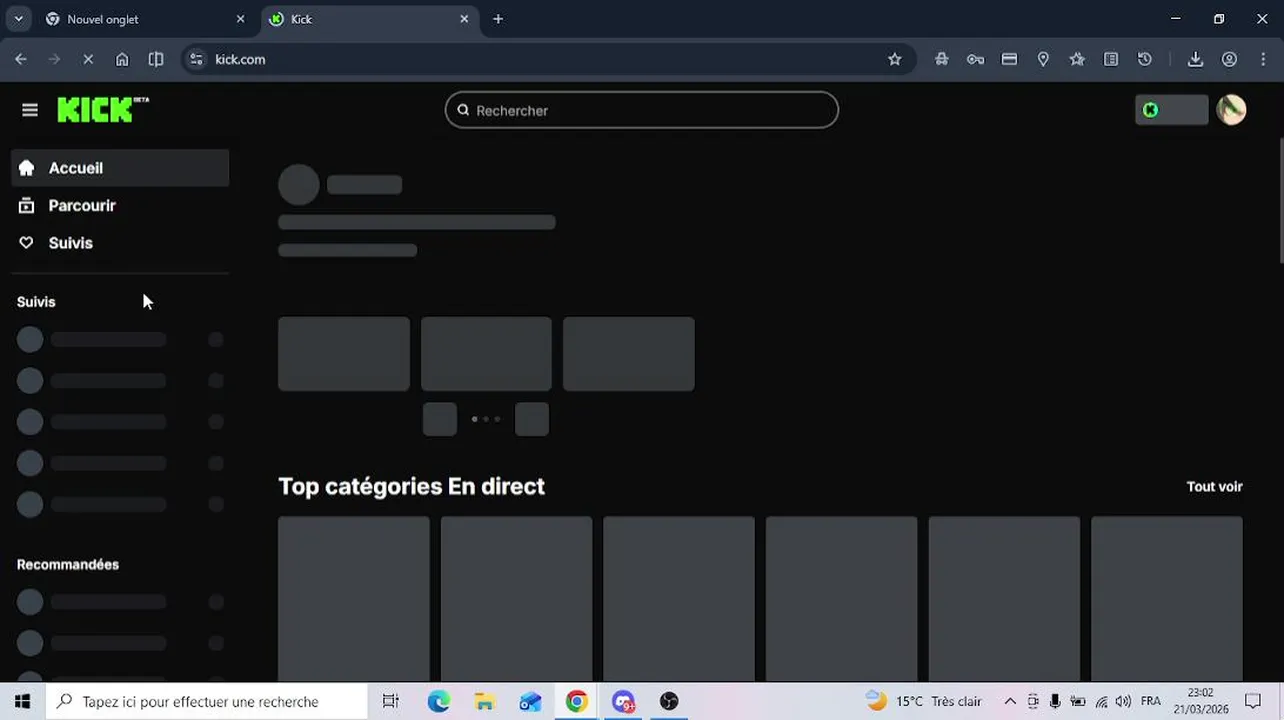The height and width of the screenshot is (720, 1284).
Task: Open the weather widget 15°C Très clair
Action: (925, 701)
